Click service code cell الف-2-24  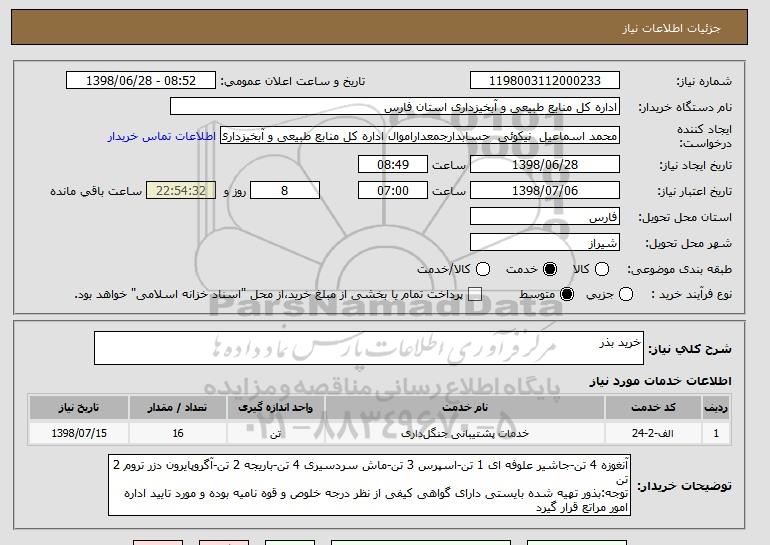[653, 433]
